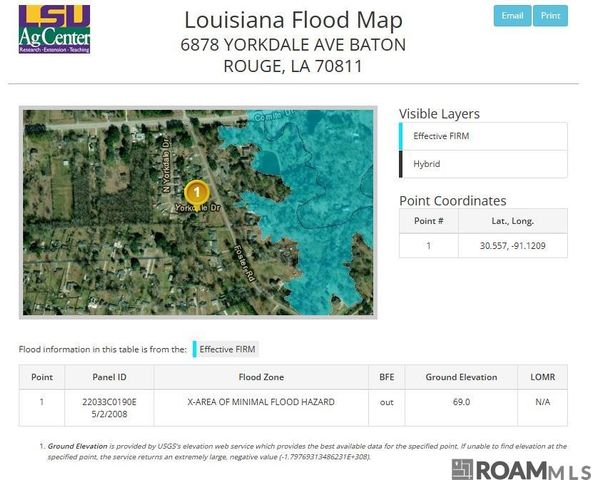Click the Point Coordinates heading

pyautogui.click(x=453, y=201)
